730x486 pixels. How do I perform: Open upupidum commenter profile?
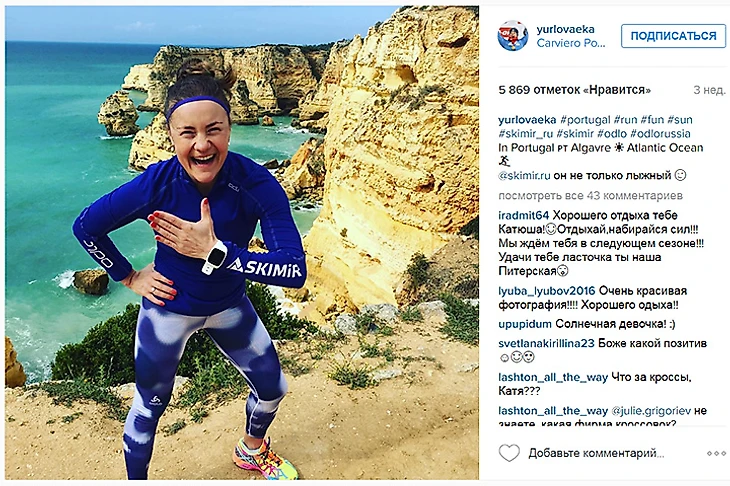525,324
